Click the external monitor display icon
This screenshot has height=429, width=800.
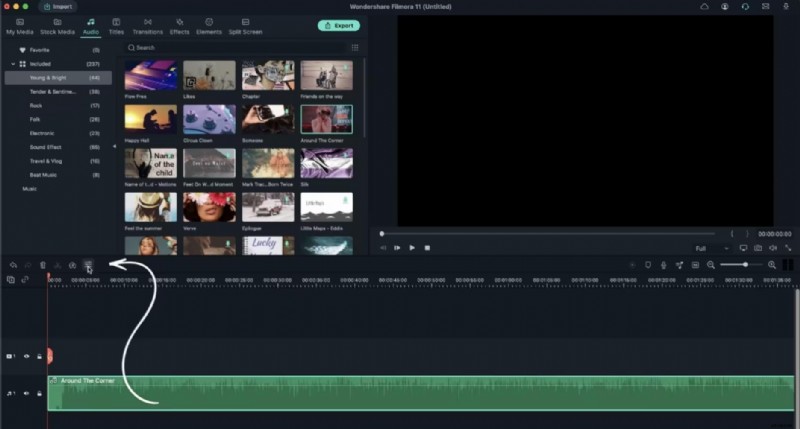tap(743, 248)
